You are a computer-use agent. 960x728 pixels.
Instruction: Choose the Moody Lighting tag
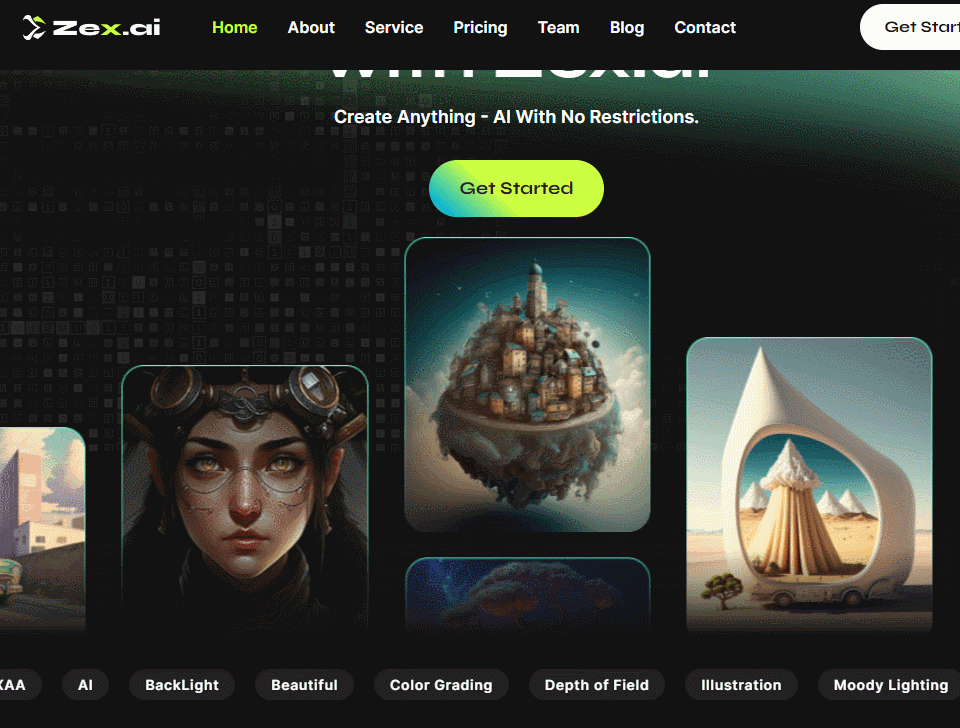click(x=889, y=685)
